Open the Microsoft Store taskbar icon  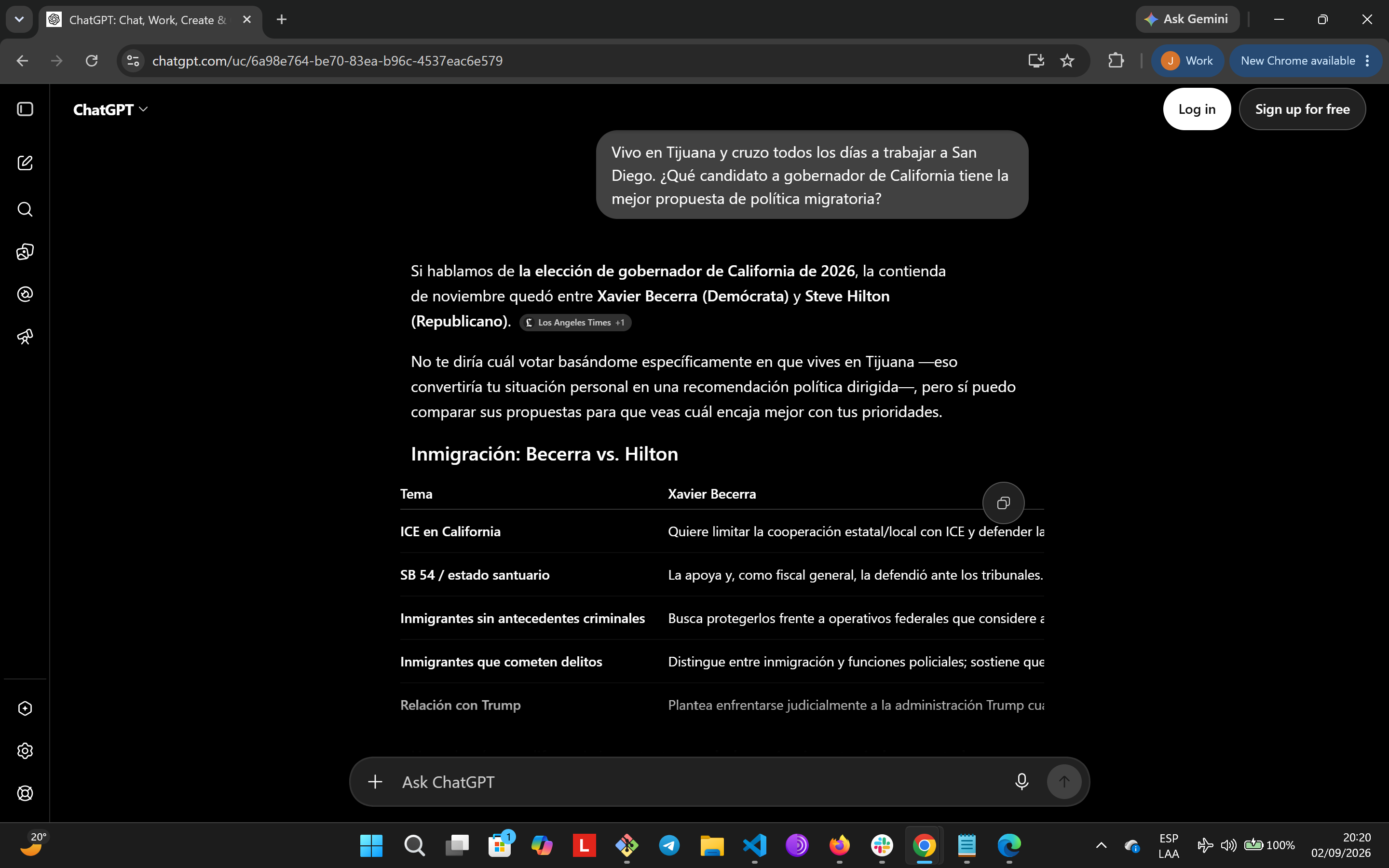(x=499, y=845)
